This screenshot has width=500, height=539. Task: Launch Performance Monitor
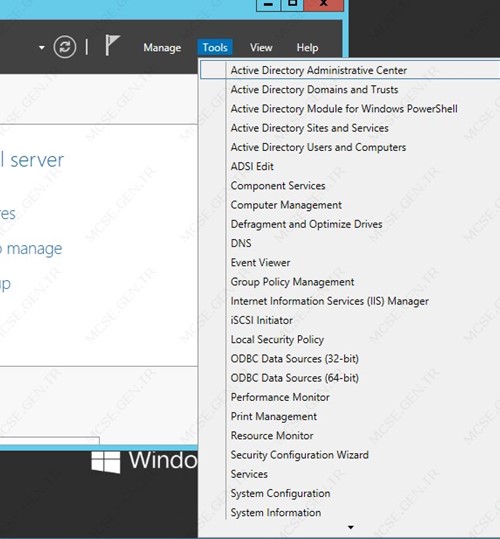tap(280, 397)
